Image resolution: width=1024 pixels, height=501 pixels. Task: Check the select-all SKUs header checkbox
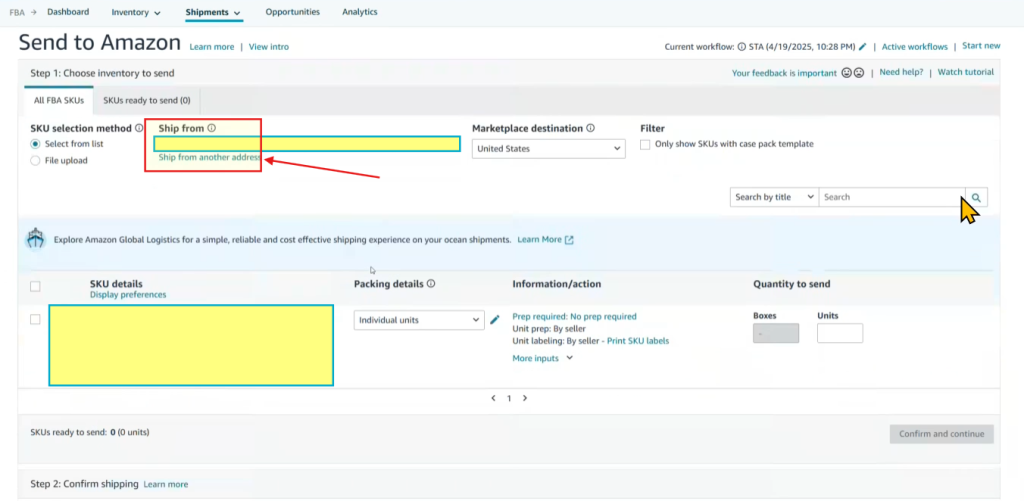click(36, 286)
